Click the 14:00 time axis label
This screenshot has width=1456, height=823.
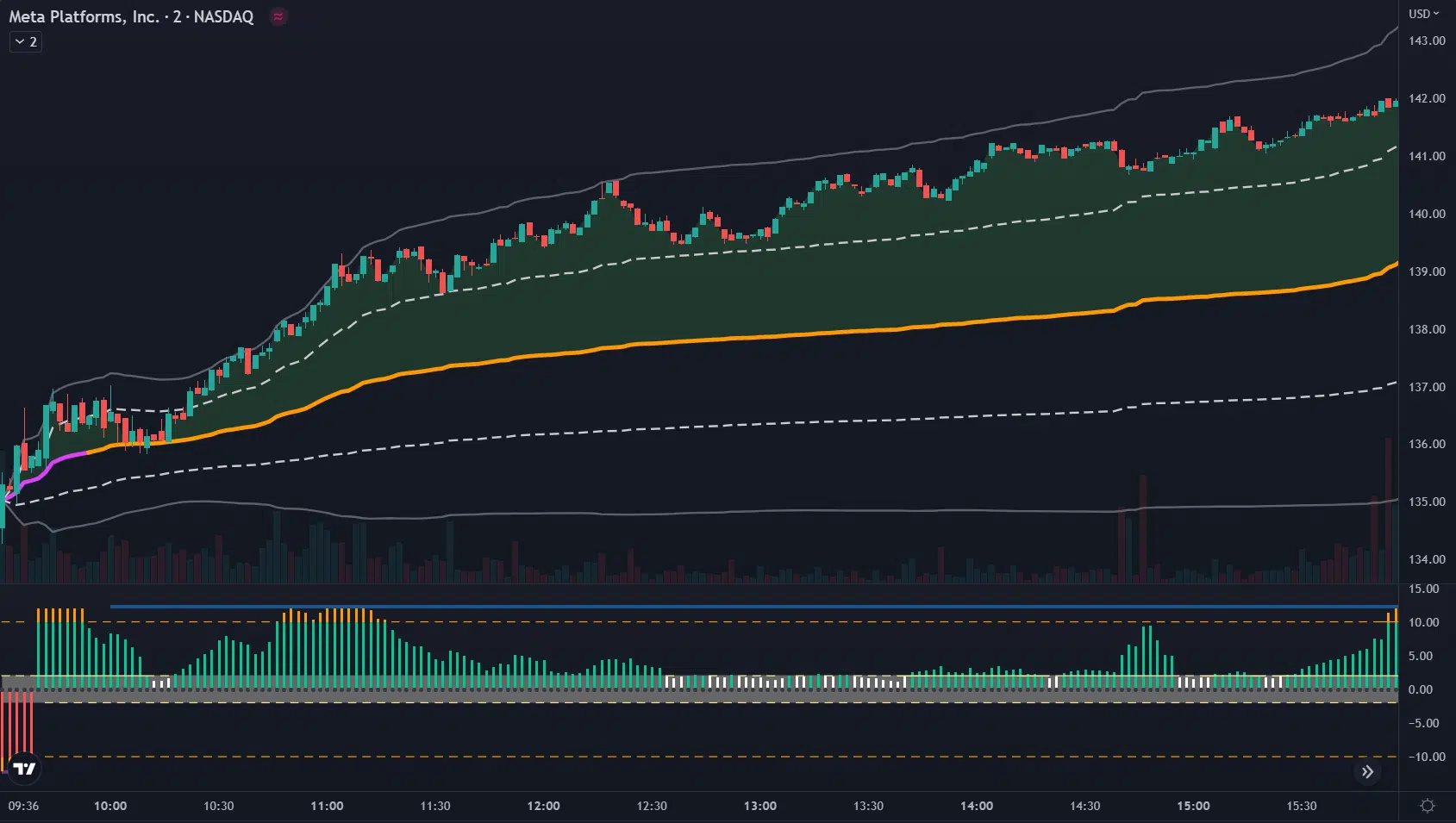click(x=977, y=806)
